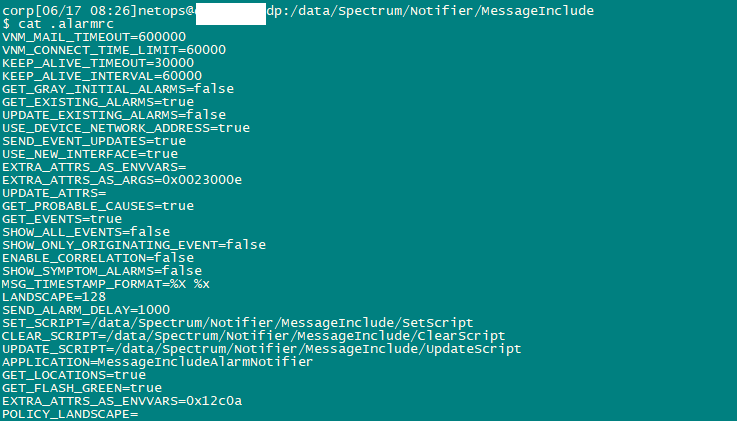Click the SEND_EVENT_UPDATES=true line

coord(94,141)
